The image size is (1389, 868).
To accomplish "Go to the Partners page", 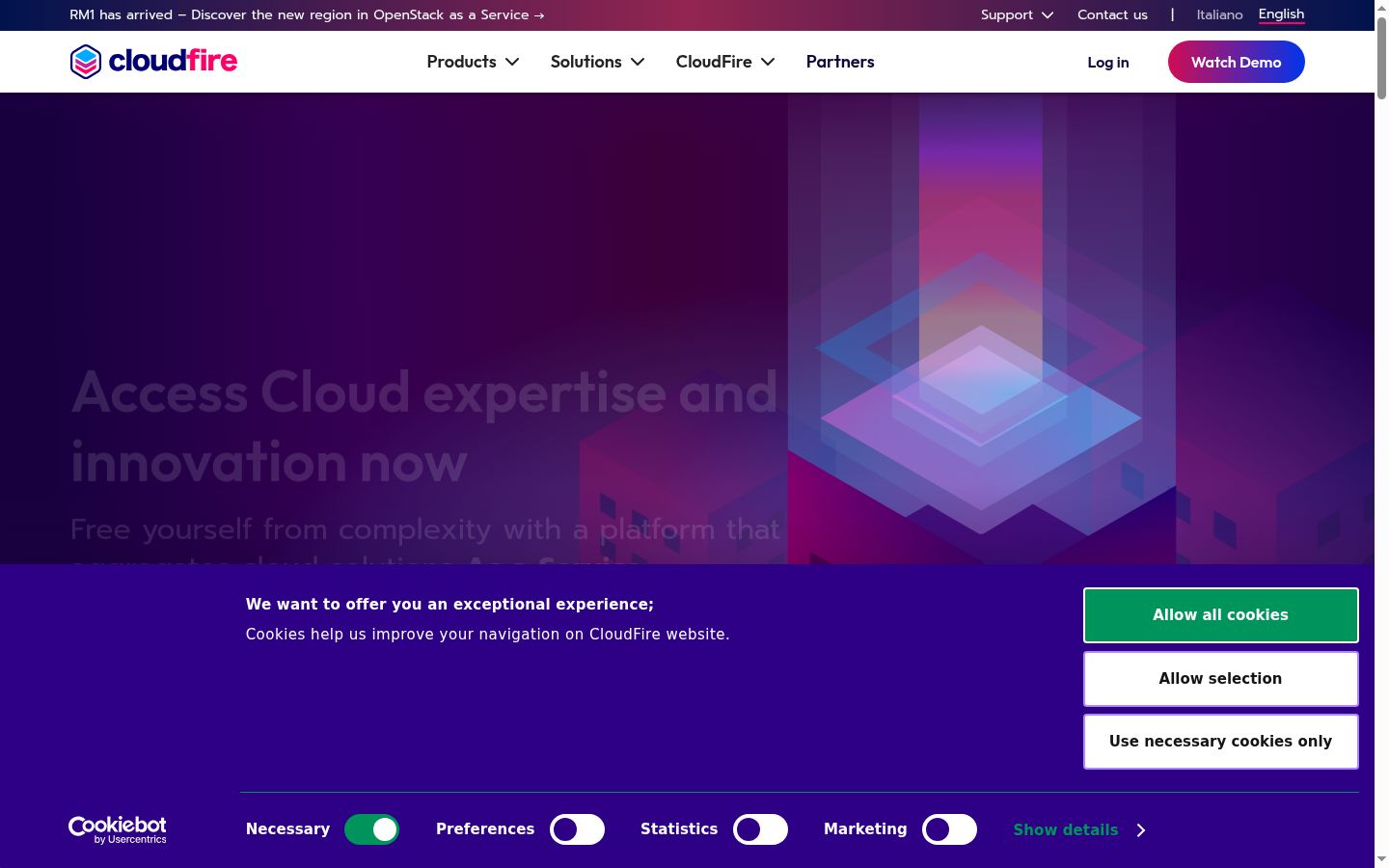I will coord(840,62).
